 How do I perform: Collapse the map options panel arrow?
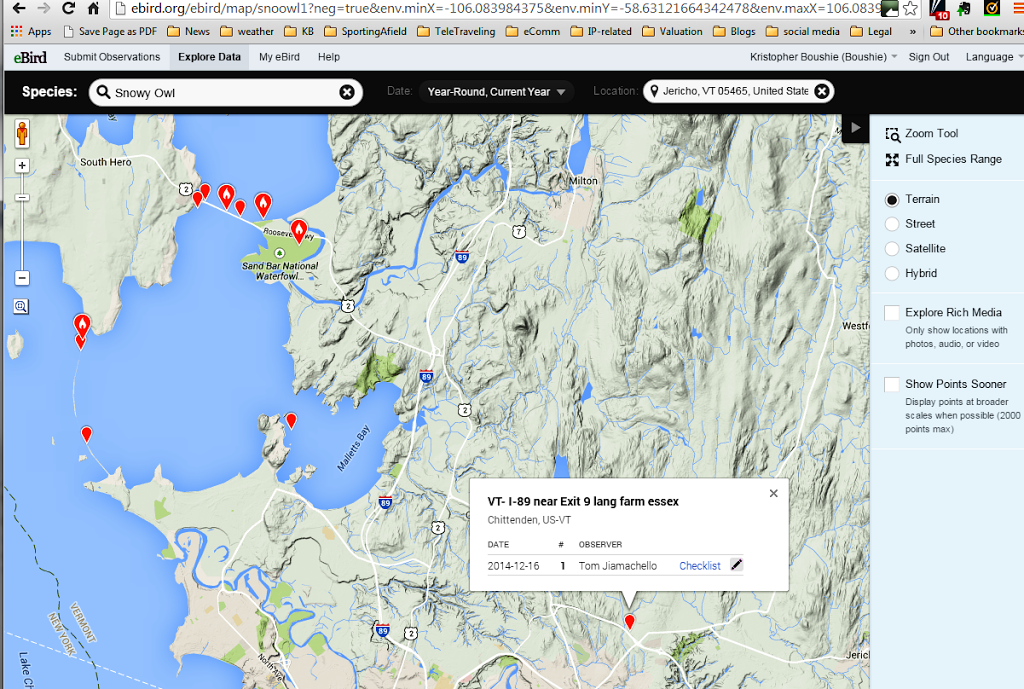pos(856,127)
